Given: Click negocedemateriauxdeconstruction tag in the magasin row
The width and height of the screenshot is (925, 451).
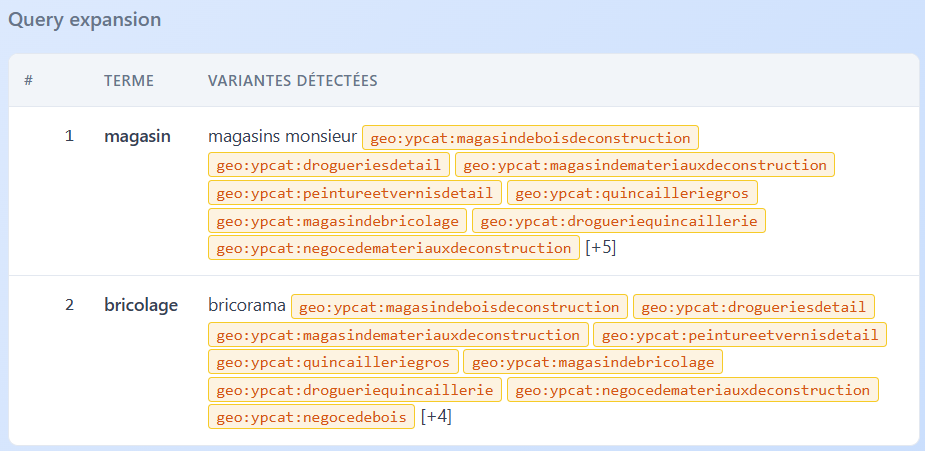Looking at the screenshot, I should pyautogui.click(x=393, y=248).
